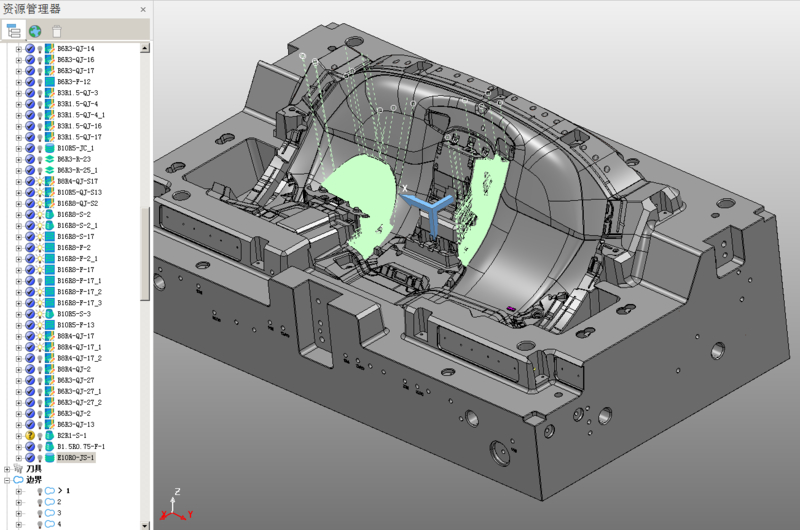Screen dimensions: 800x530
Task: Toggle lightbulb for B6R3-QJ-27
Action: click(x=40, y=381)
